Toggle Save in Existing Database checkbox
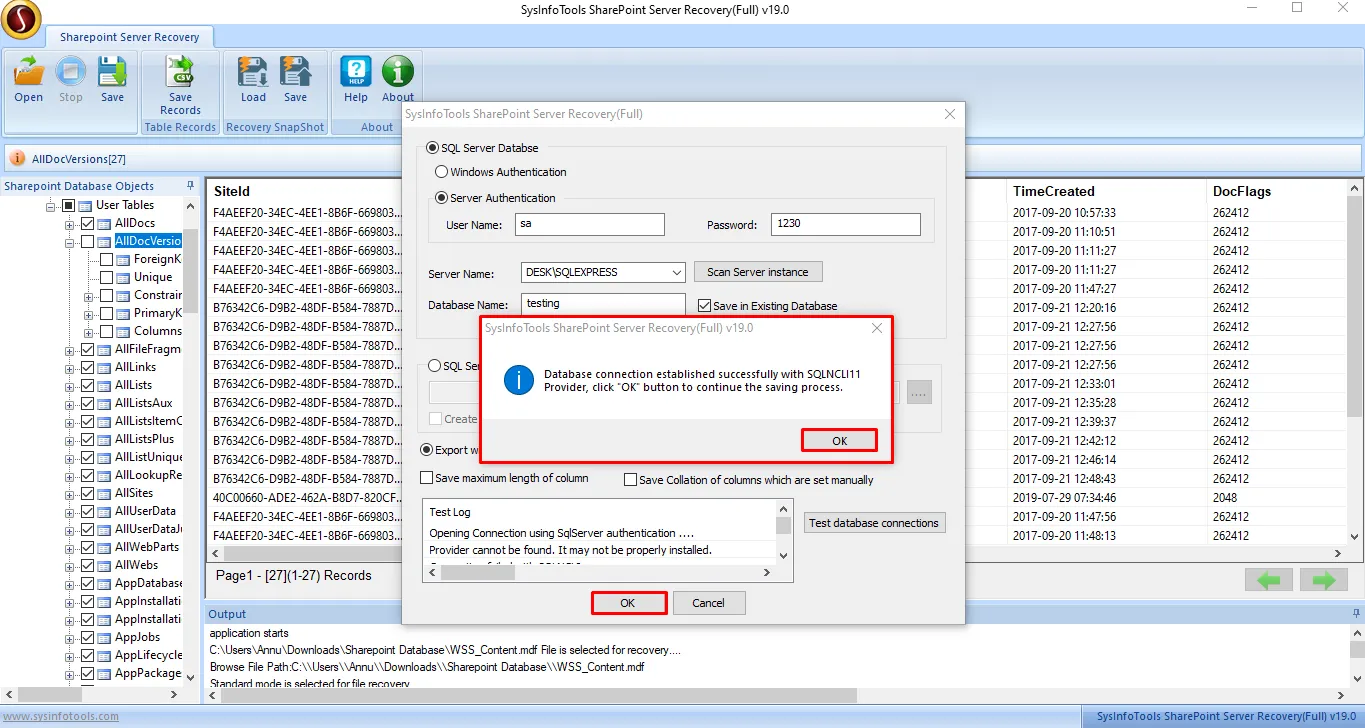This screenshot has width=1365, height=728. tap(705, 306)
